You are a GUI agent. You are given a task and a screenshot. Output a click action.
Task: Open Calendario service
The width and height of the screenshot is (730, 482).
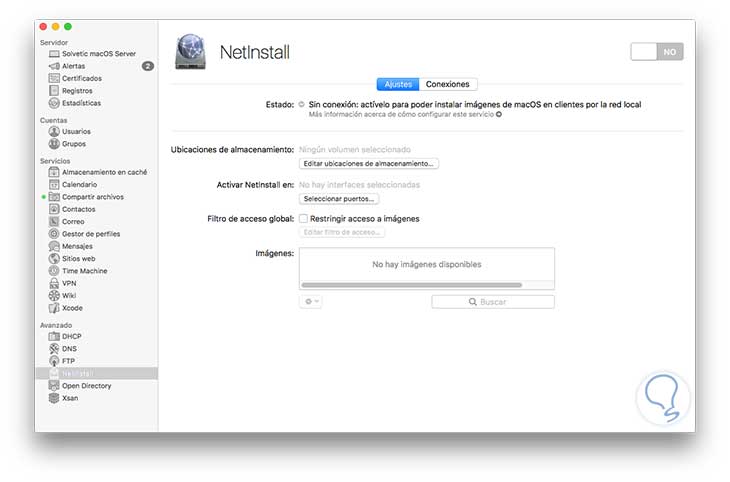pyautogui.click(x=73, y=184)
